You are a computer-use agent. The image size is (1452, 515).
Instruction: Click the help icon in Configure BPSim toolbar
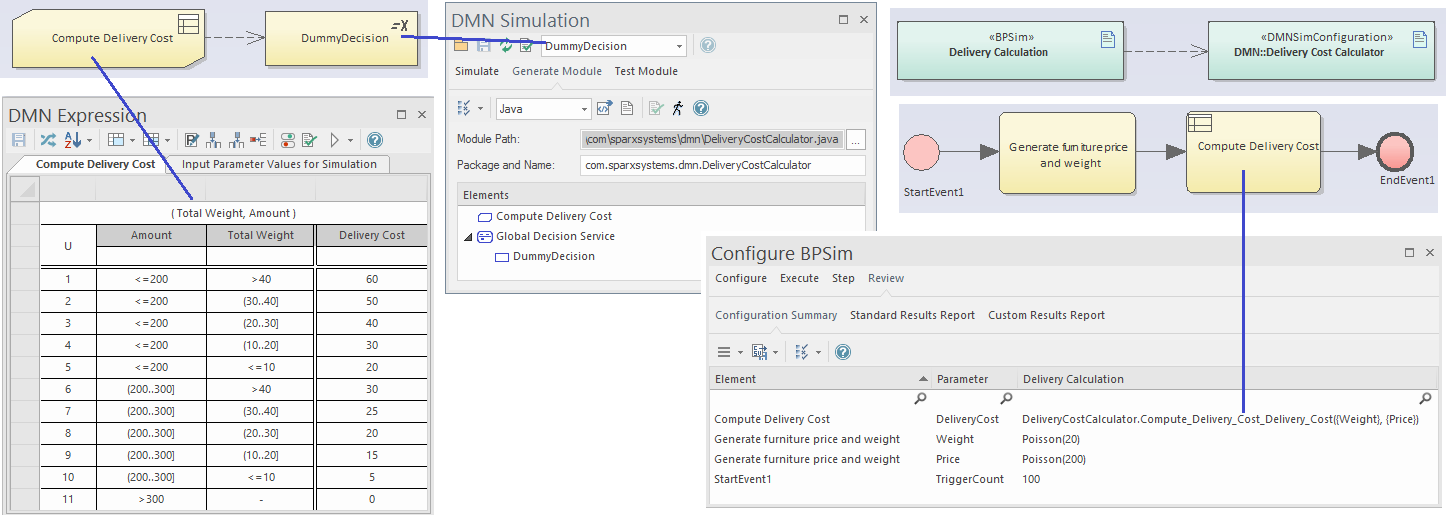click(x=843, y=352)
